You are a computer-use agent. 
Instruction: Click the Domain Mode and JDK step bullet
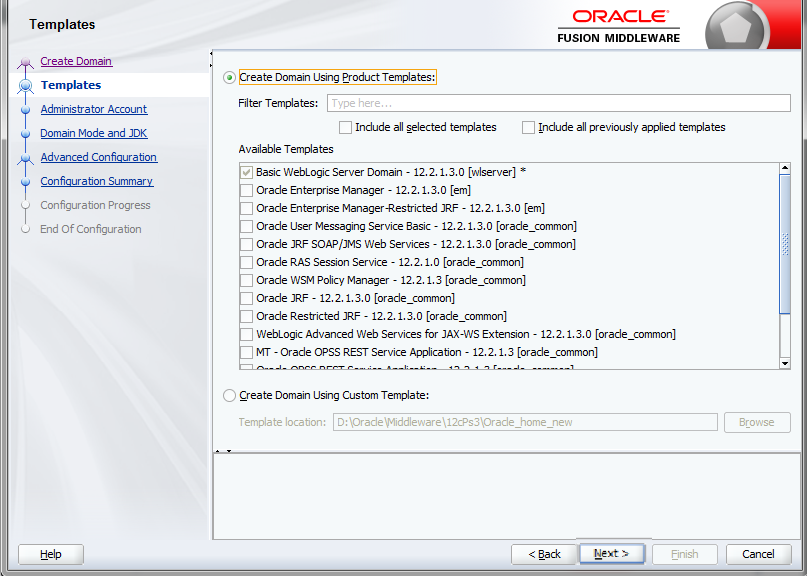[25, 134]
